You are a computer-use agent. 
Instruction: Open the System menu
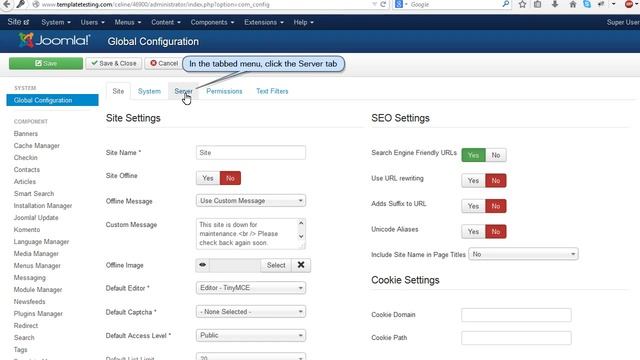(x=56, y=22)
